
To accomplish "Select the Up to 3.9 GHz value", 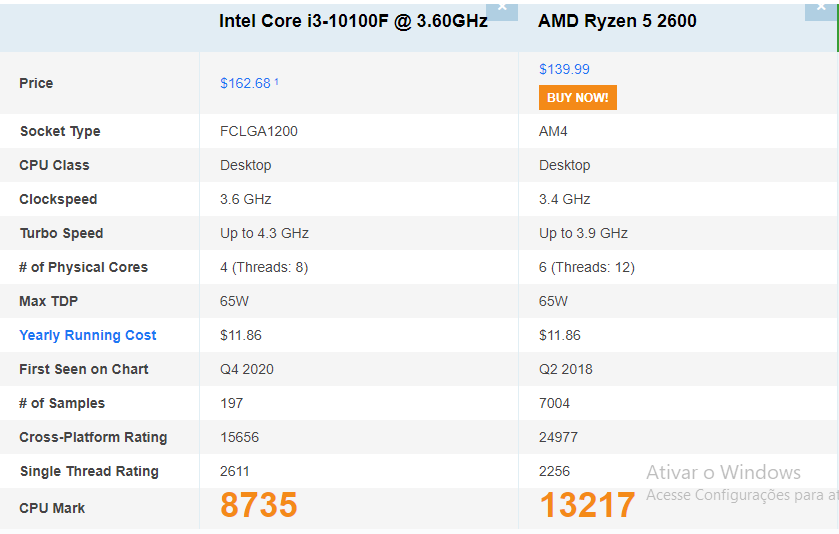I will tap(583, 233).
